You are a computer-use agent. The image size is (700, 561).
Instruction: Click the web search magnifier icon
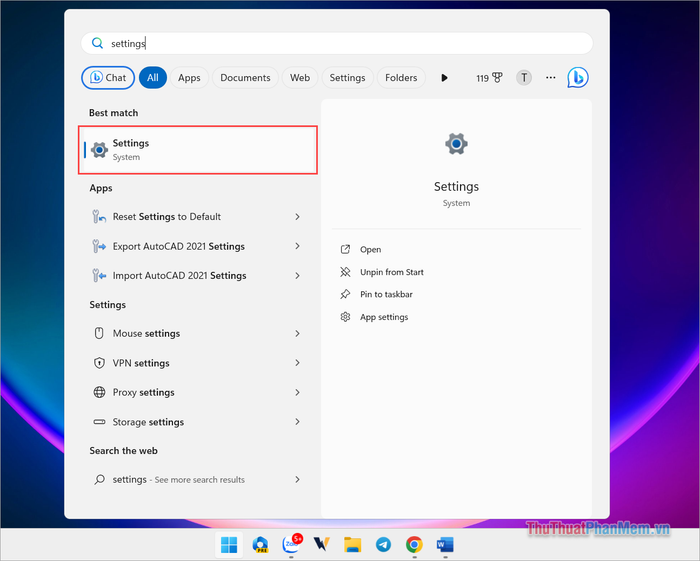tap(100, 479)
